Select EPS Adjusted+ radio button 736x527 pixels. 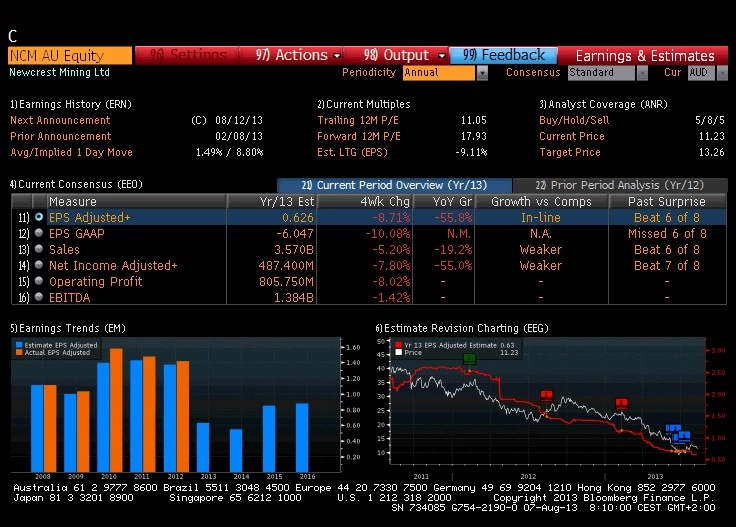point(39,217)
